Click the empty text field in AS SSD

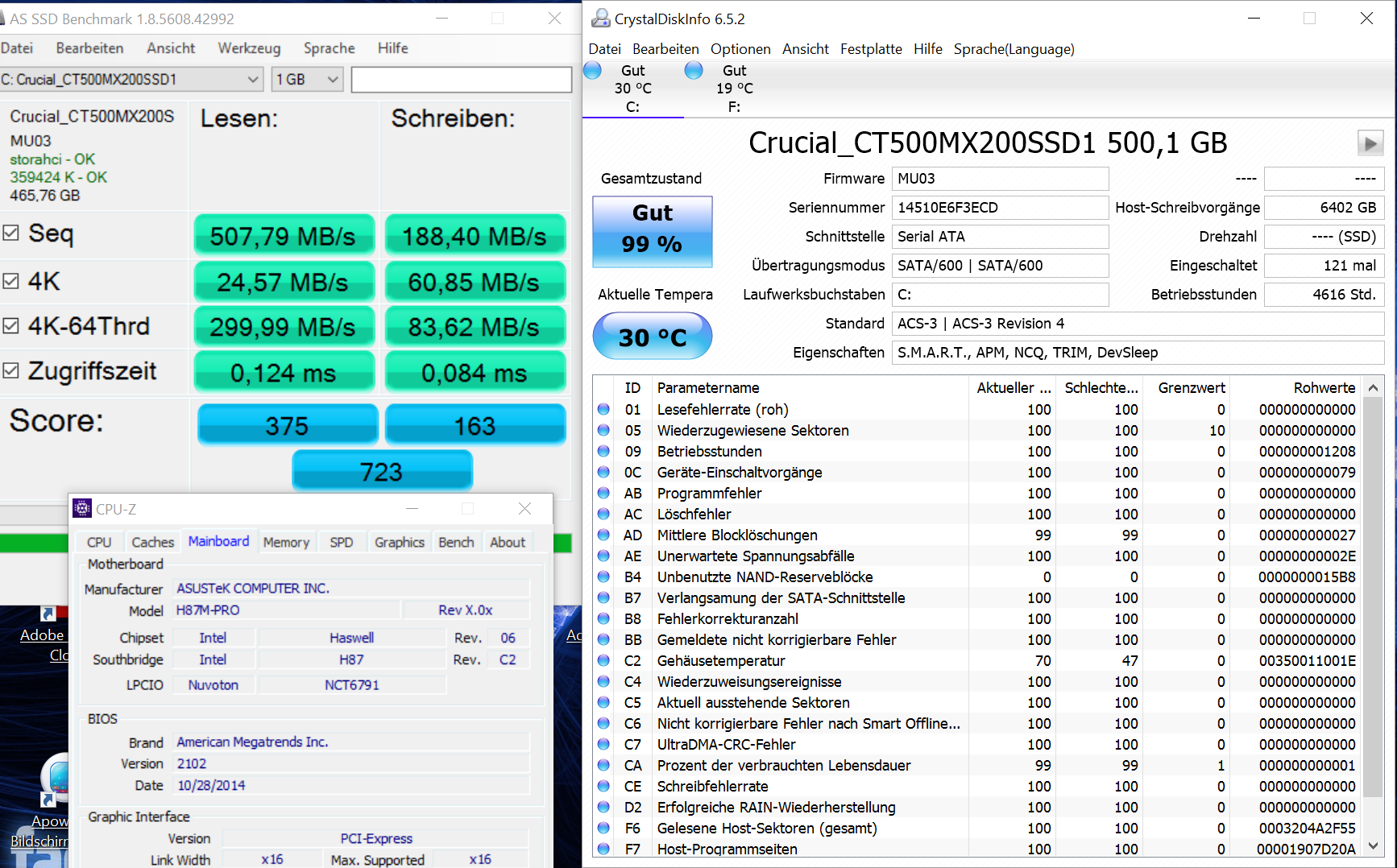coord(462,79)
